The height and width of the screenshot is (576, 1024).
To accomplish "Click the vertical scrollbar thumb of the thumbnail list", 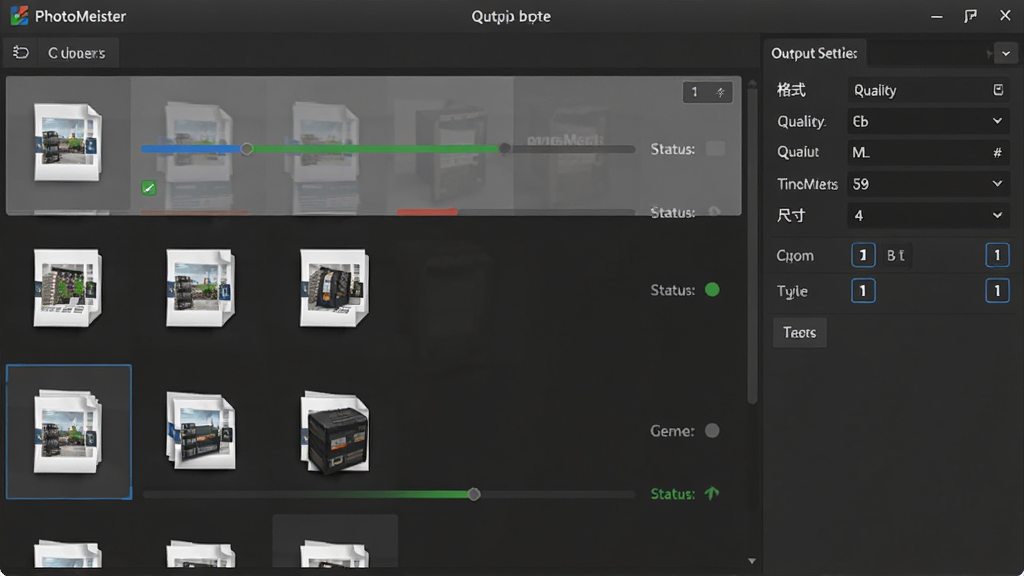I will point(752,245).
